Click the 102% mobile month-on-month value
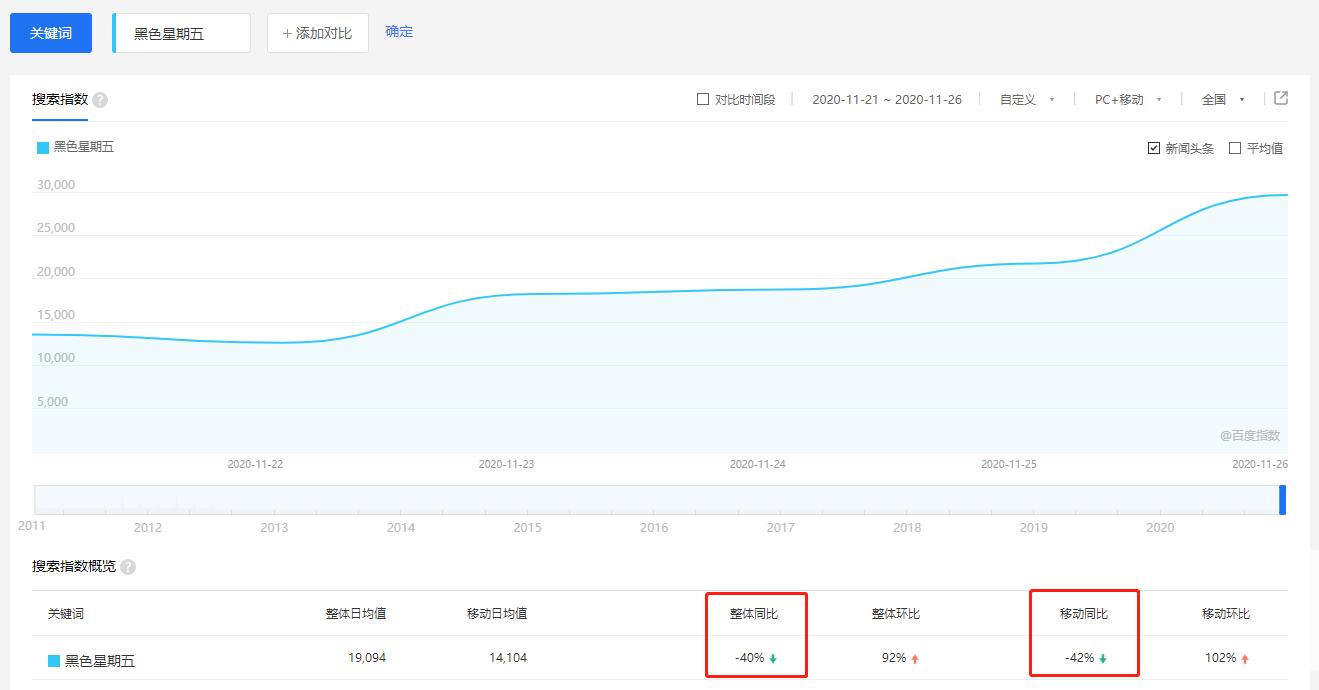The height and width of the screenshot is (690, 1319). (x=1221, y=658)
